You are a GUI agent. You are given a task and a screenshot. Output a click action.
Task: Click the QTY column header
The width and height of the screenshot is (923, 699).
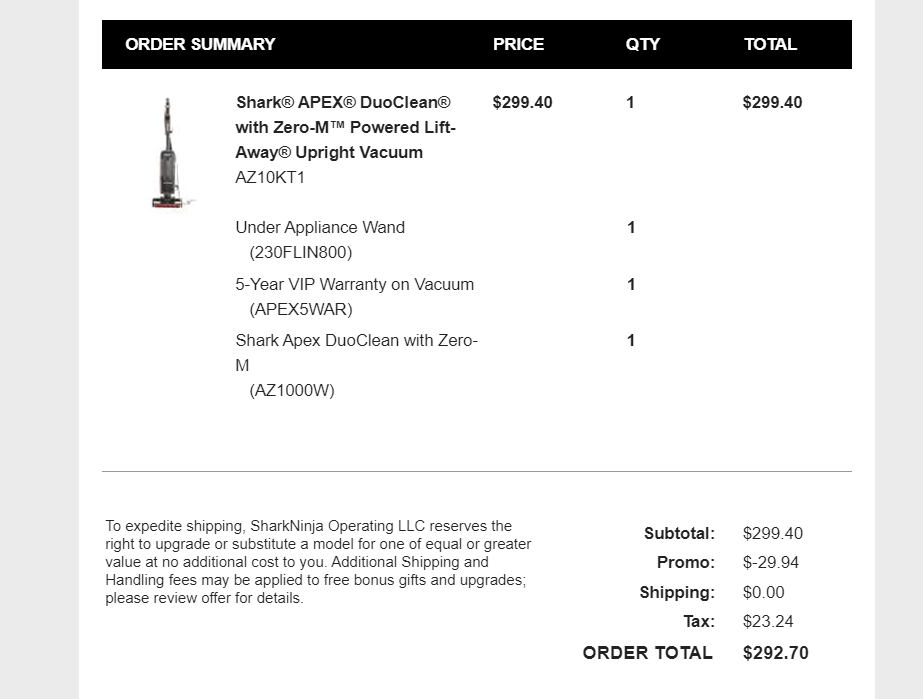[x=643, y=44]
